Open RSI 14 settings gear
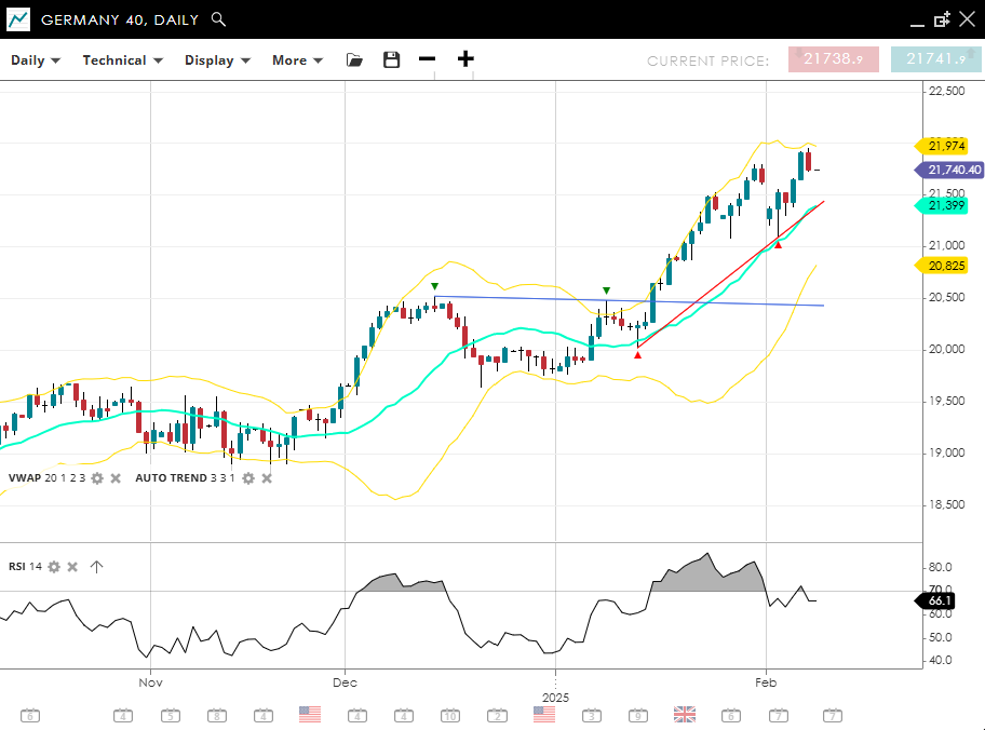The image size is (985, 730). (54, 567)
